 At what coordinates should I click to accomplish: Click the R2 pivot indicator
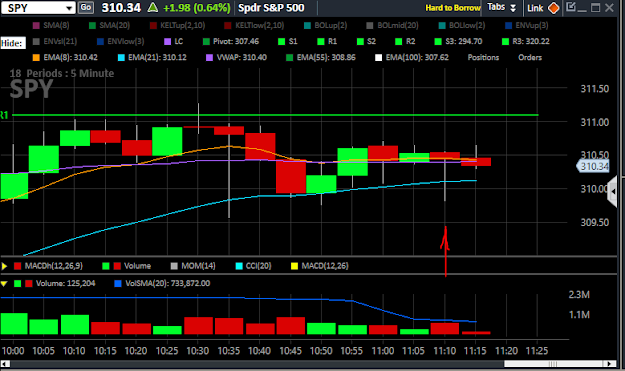pyautogui.click(x=405, y=41)
